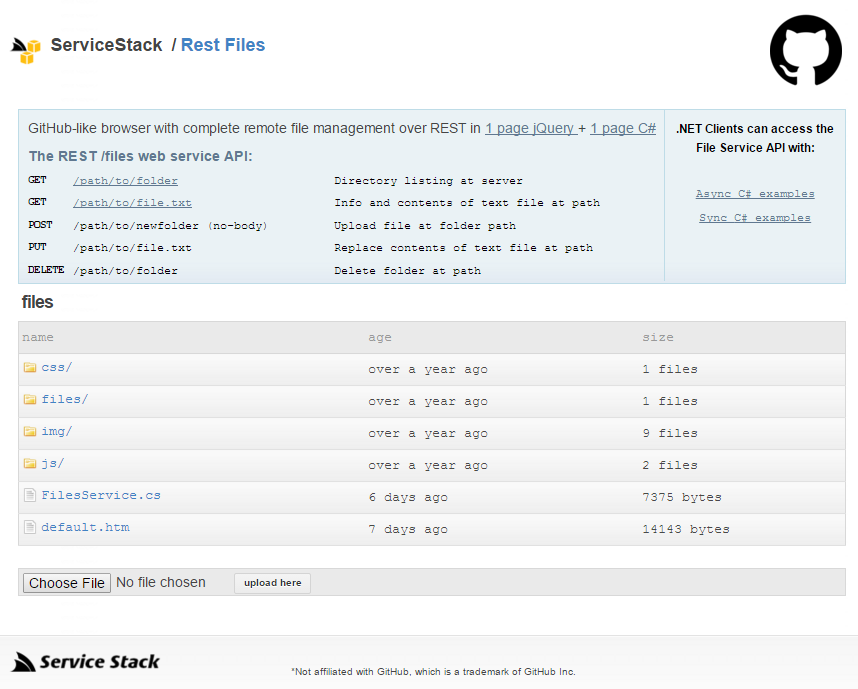
Task: Click '.NET Clients can access the' sidebar text
Action: point(755,129)
